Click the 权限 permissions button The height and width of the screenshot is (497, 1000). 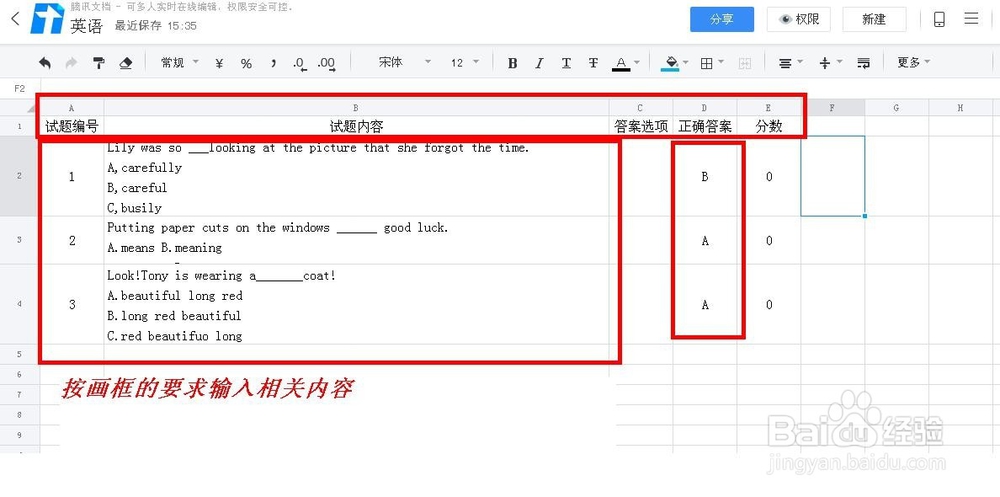click(x=798, y=20)
